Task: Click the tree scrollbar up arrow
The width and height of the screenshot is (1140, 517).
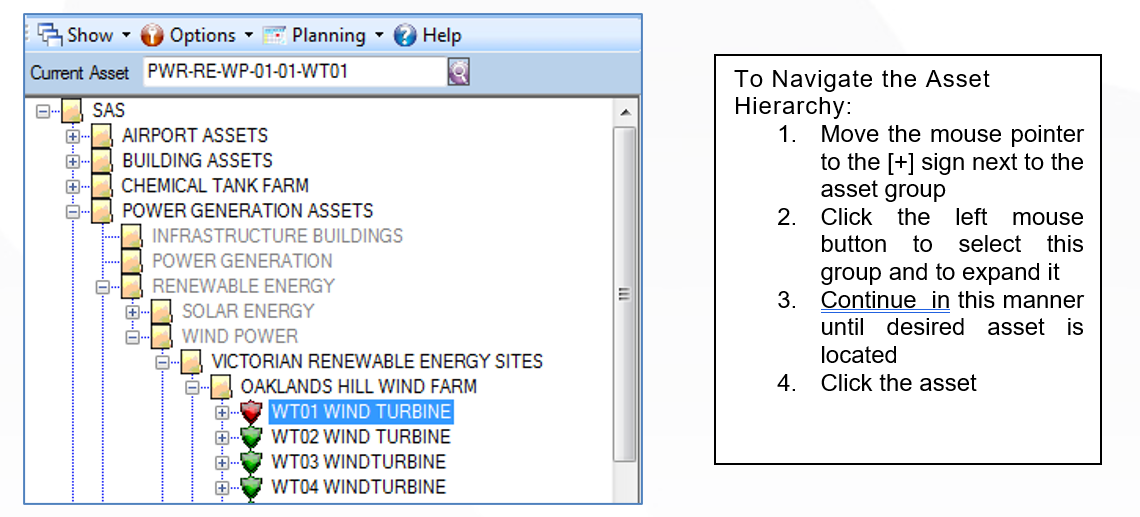Action: point(625,113)
